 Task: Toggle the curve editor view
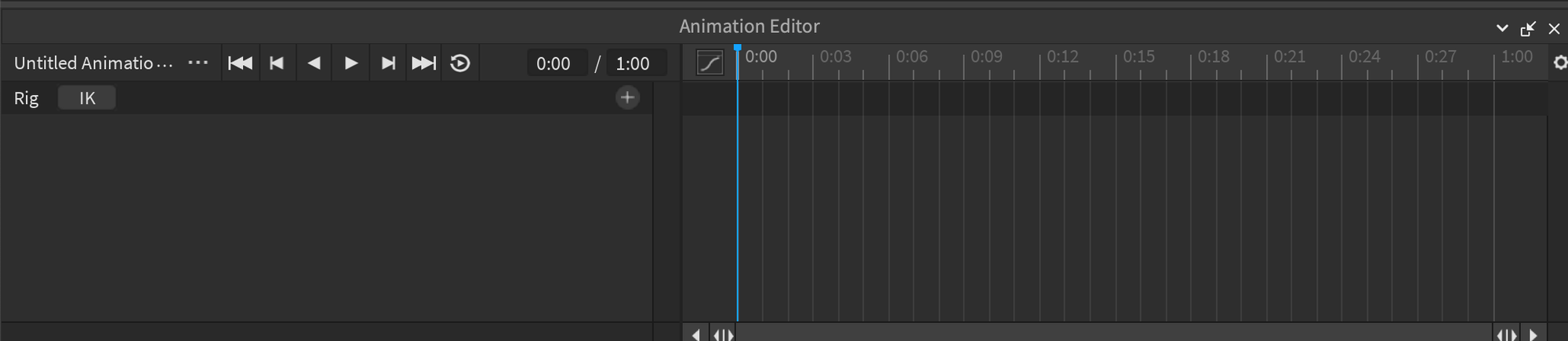tap(710, 63)
